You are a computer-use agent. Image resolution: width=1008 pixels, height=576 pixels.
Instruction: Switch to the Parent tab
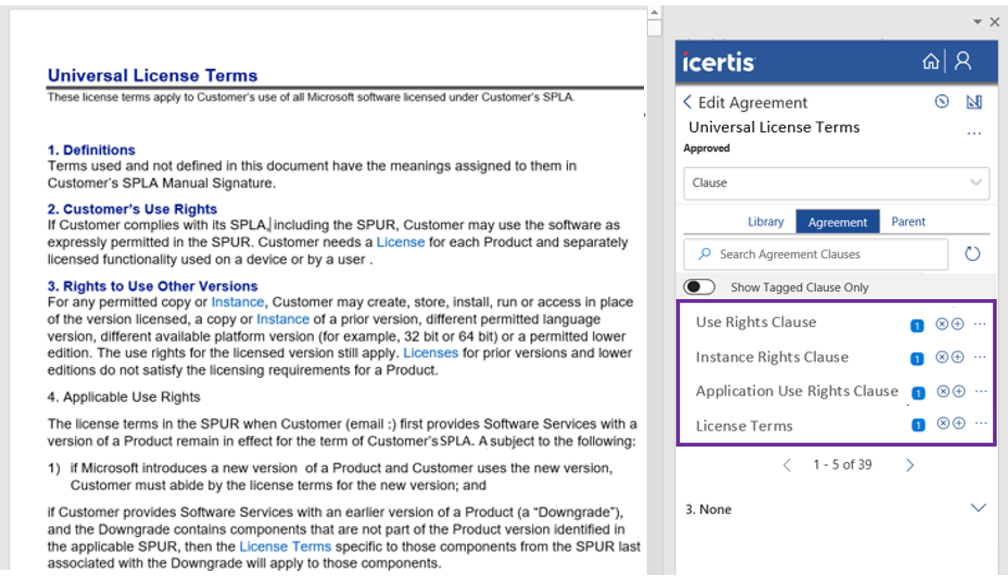point(908,222)
